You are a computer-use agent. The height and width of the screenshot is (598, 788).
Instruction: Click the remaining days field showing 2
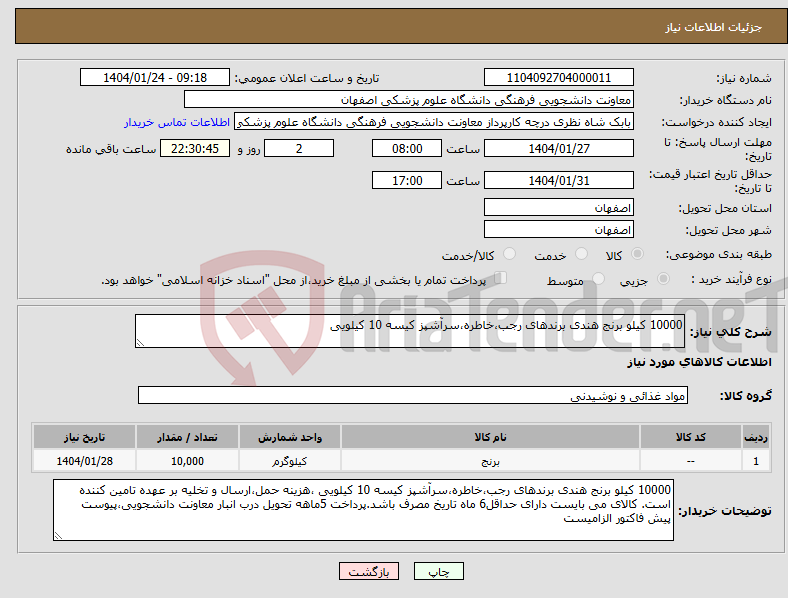pos(299,149)
